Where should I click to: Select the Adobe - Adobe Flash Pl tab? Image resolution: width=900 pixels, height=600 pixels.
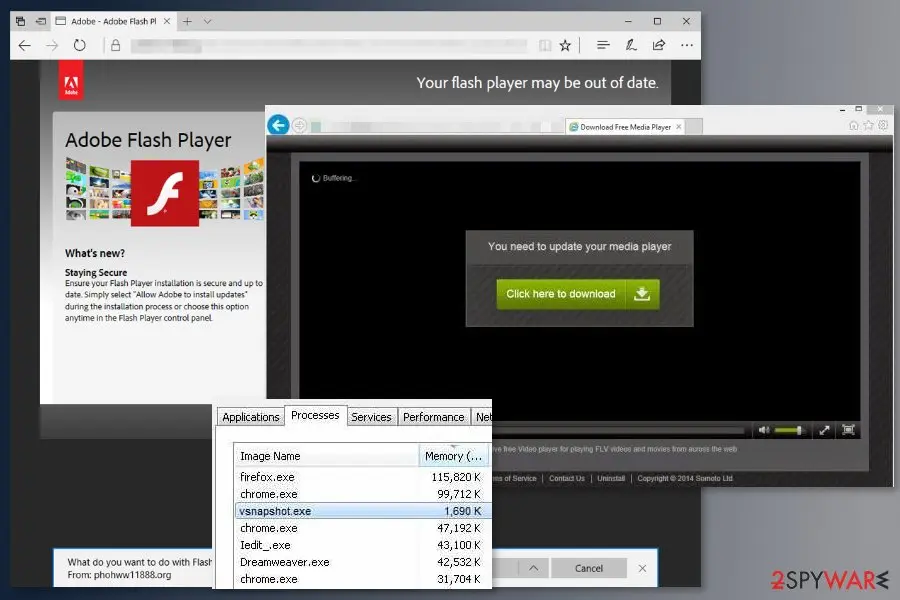(x=113, y=21)
